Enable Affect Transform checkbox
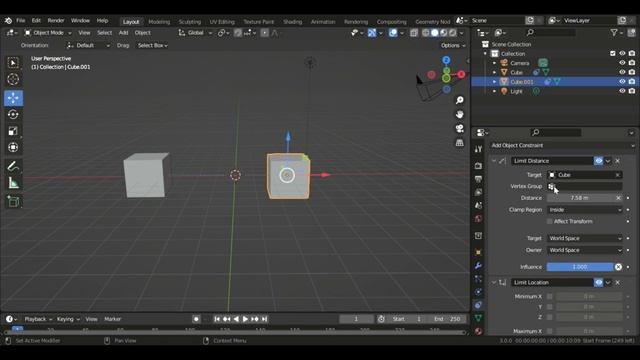 [550, 222]
